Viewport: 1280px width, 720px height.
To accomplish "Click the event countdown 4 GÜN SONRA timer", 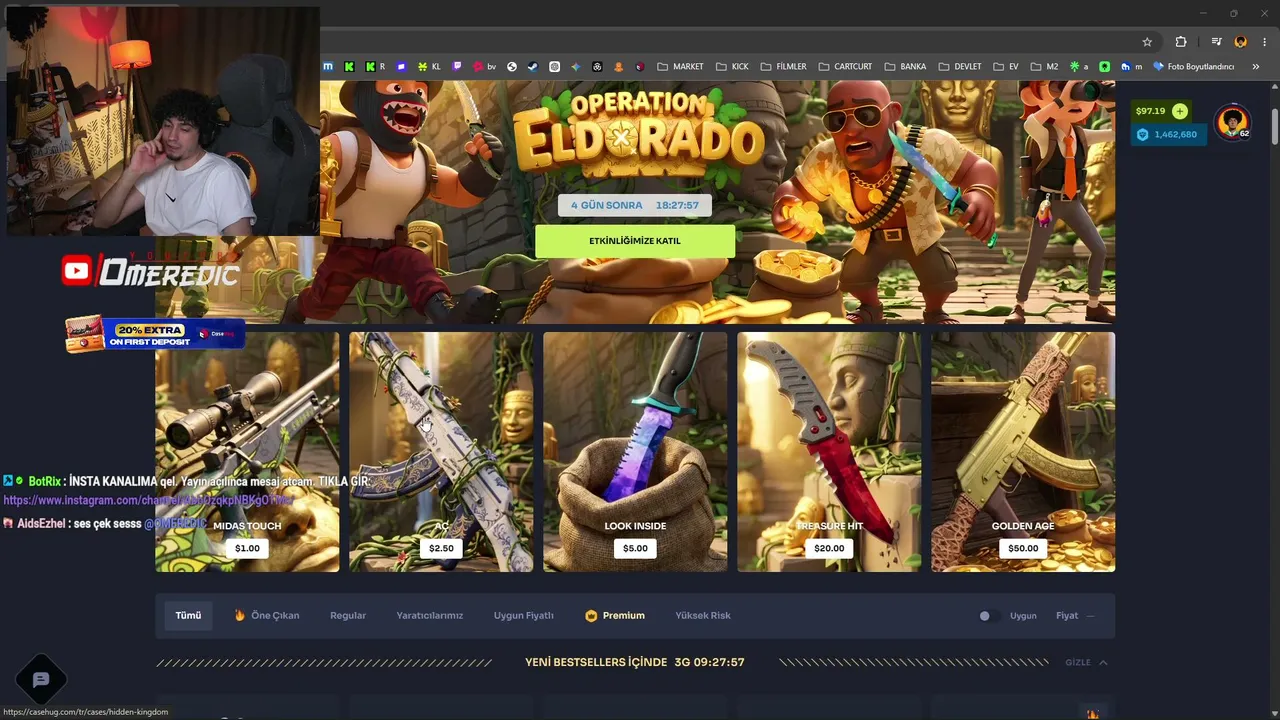I will 635,205.
